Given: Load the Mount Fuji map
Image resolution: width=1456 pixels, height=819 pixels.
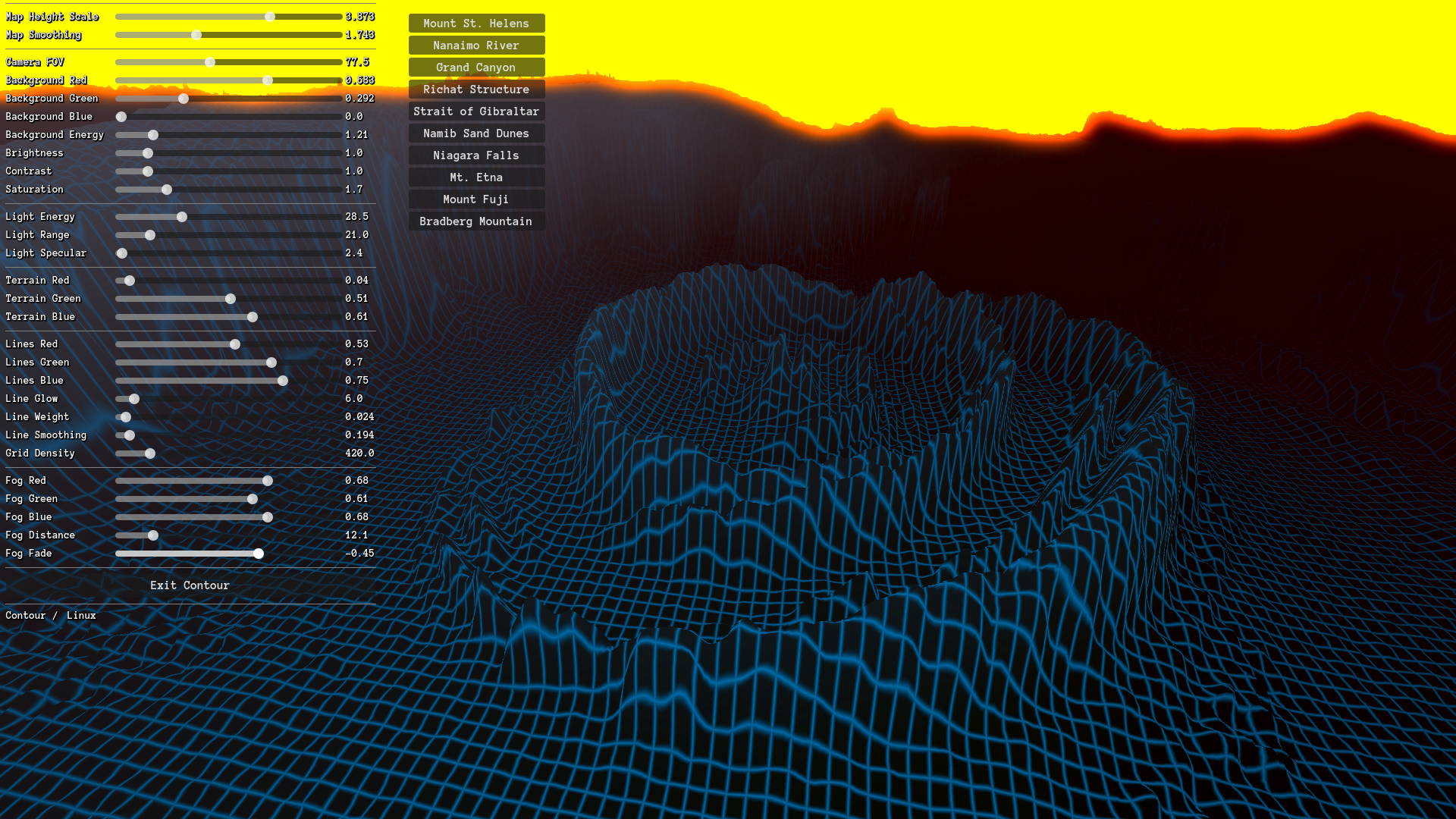Looking at the screenshot, I should pos(476,199).
